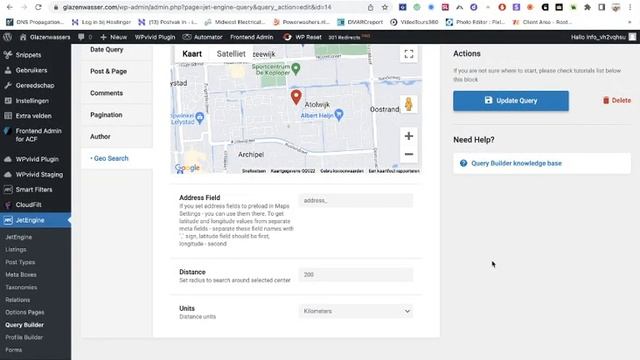This screenshot has height=360, width=640.
Task: Open Automator in the admin bar
Action: 202,37
